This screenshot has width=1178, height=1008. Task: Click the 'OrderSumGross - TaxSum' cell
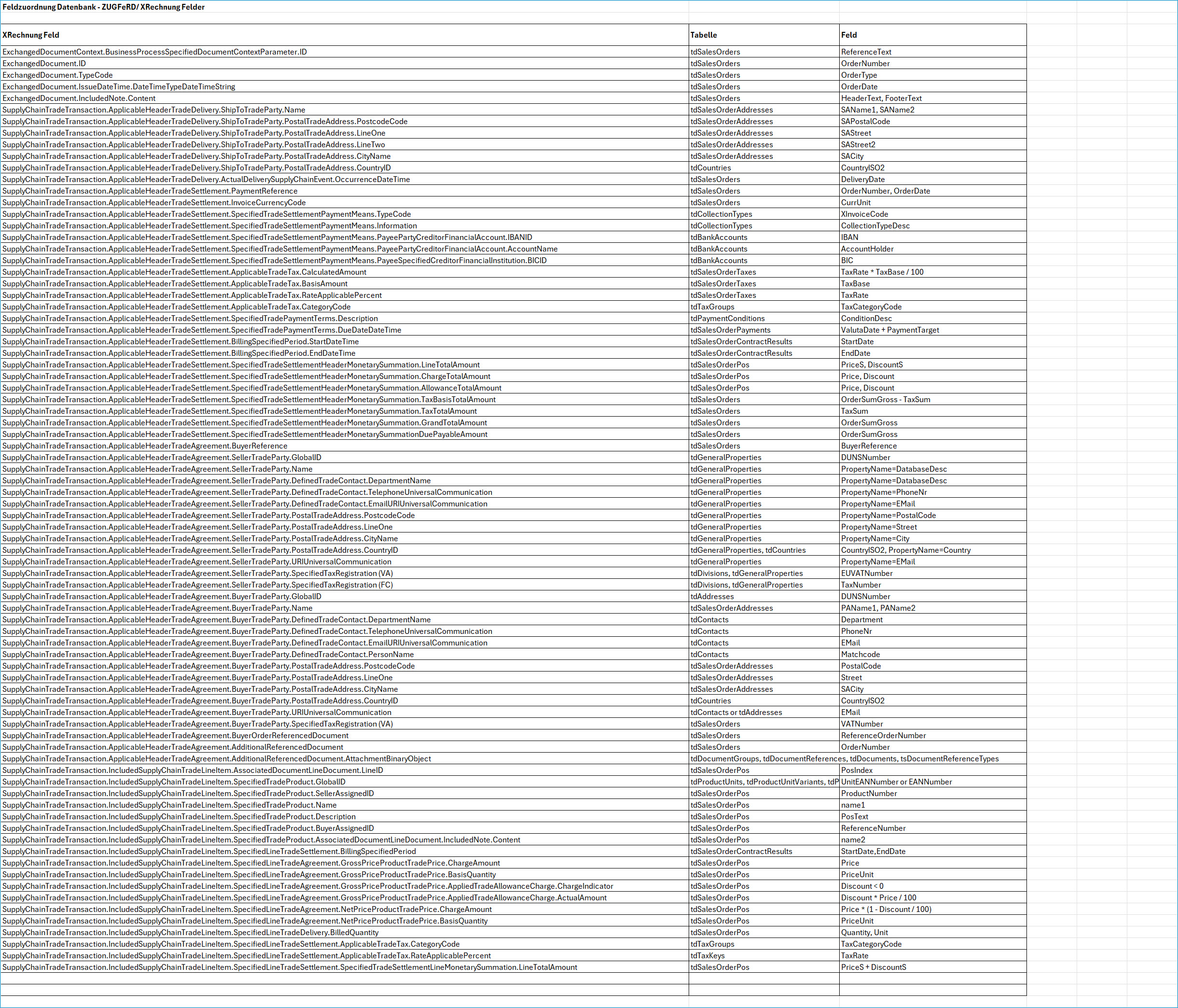pos(932,399)
